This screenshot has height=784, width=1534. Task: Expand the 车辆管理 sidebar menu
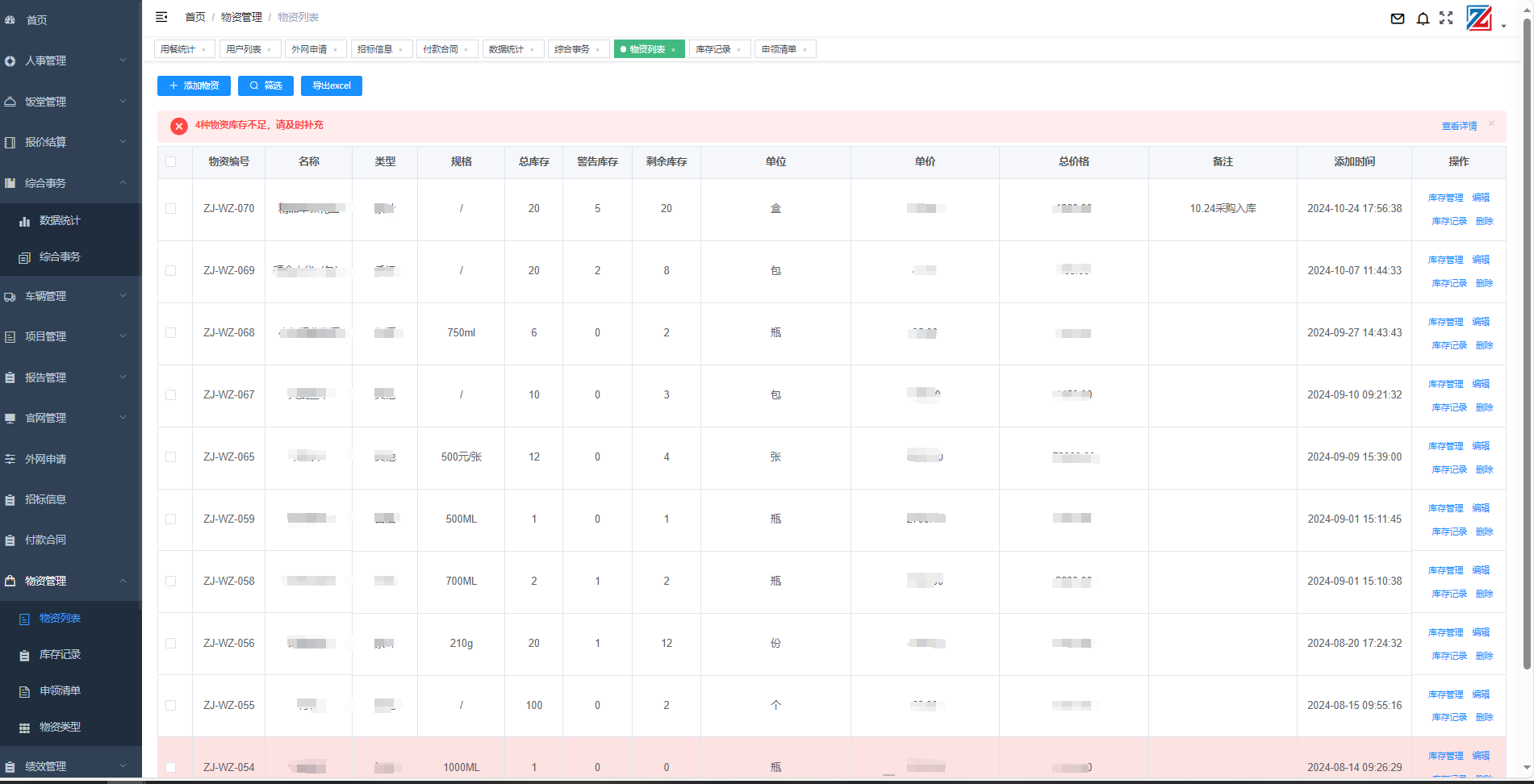(65, 296)
